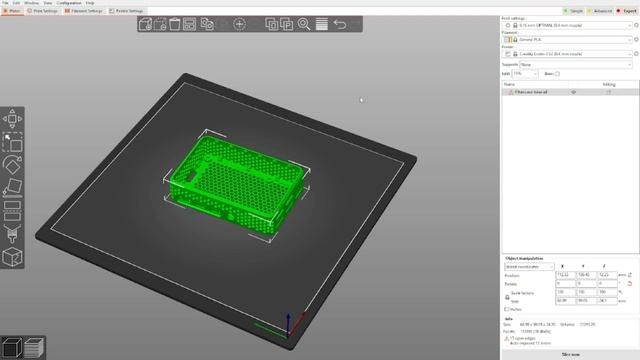Screen dimensions: 640x360
Task: Open the Print settings preset dropdown
Action: pos(567,25)
